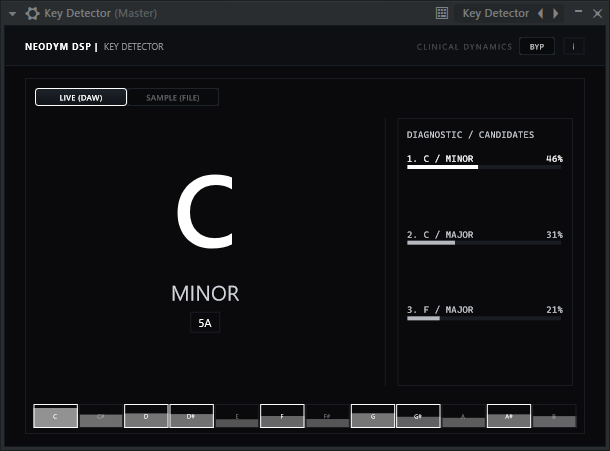Click the A note key
This screenshot has width=610, height=451.
pyautogui.click(x=464, y=416)
